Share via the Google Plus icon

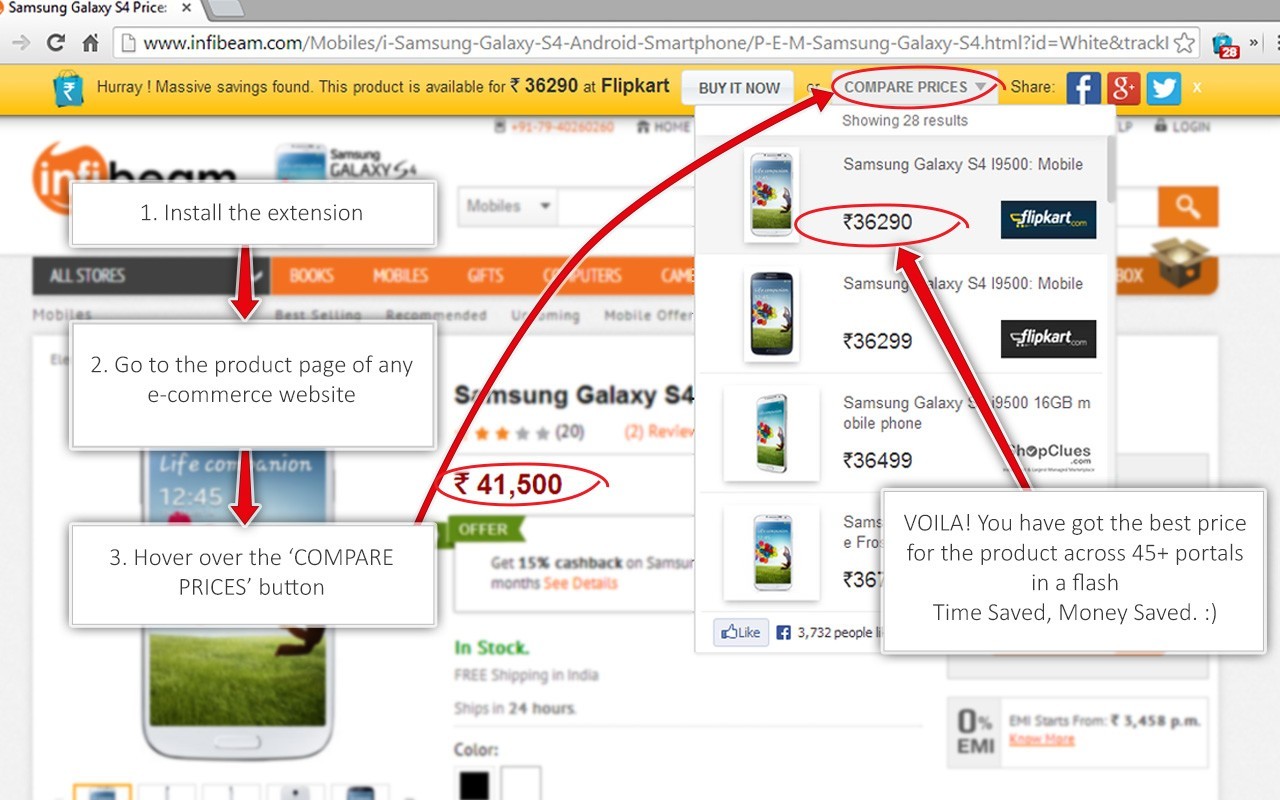click(x=1124, y=88)
